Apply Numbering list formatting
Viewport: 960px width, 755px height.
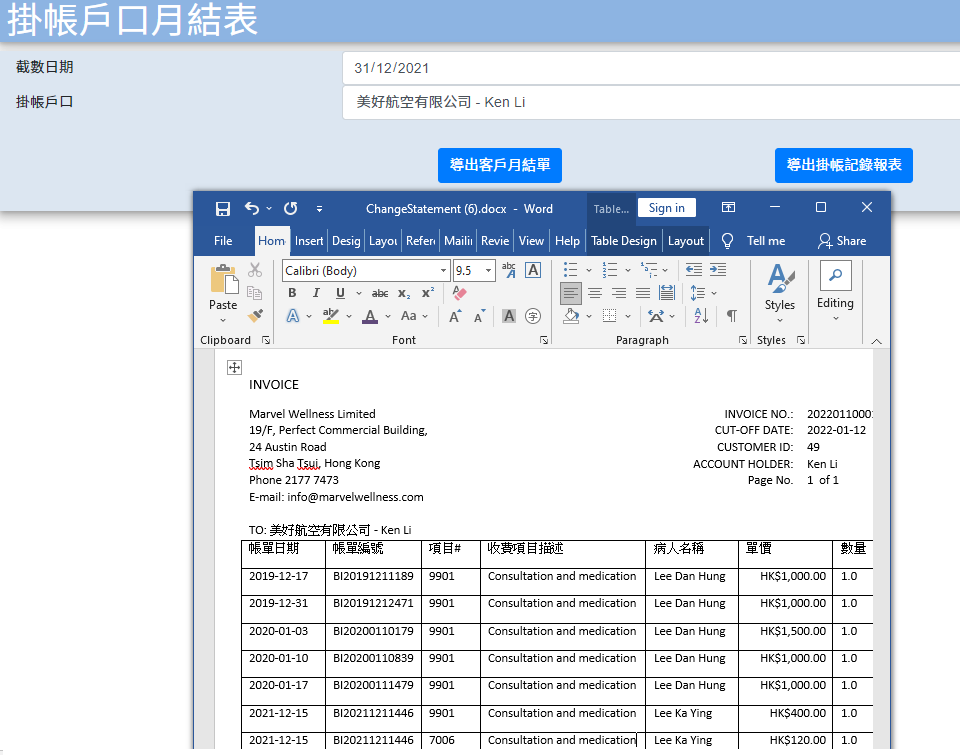coord(610,269)
